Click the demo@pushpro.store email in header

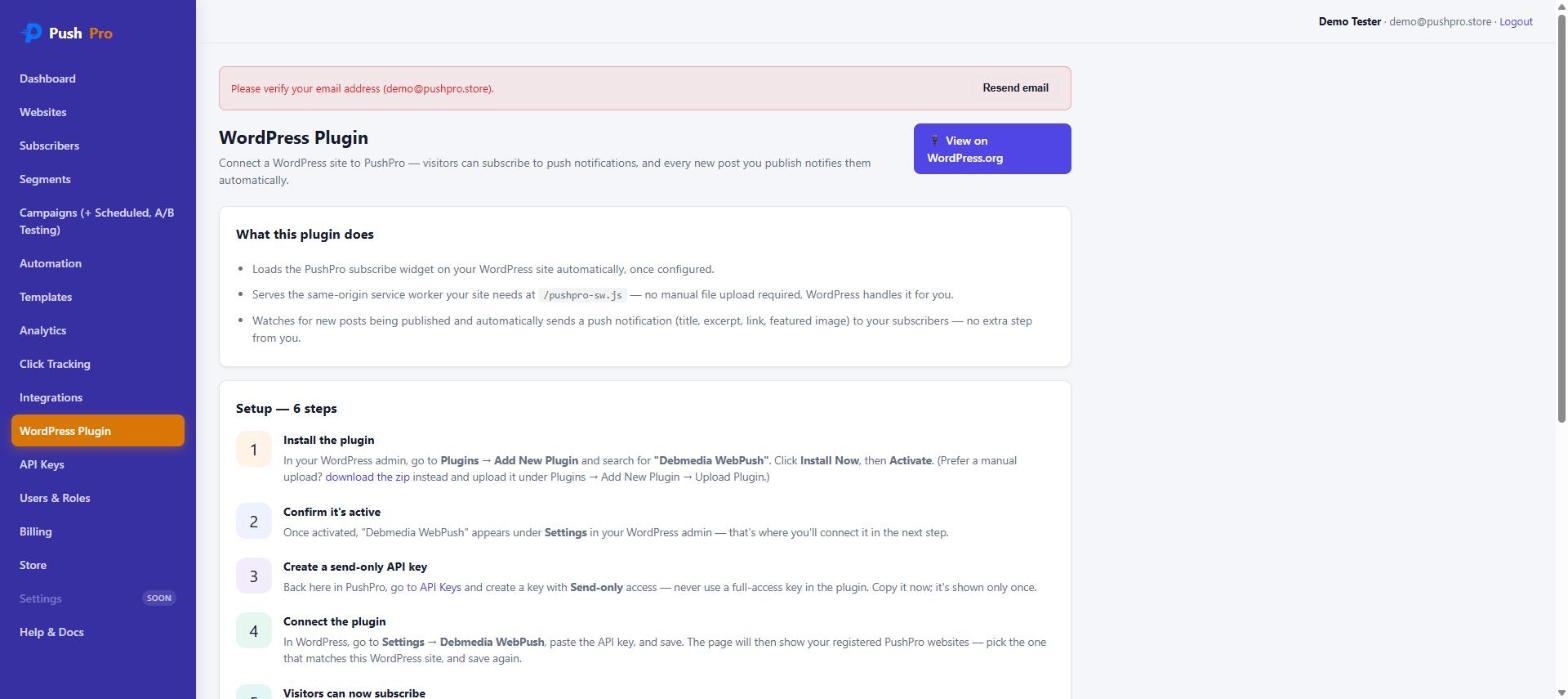[1440, 21]
